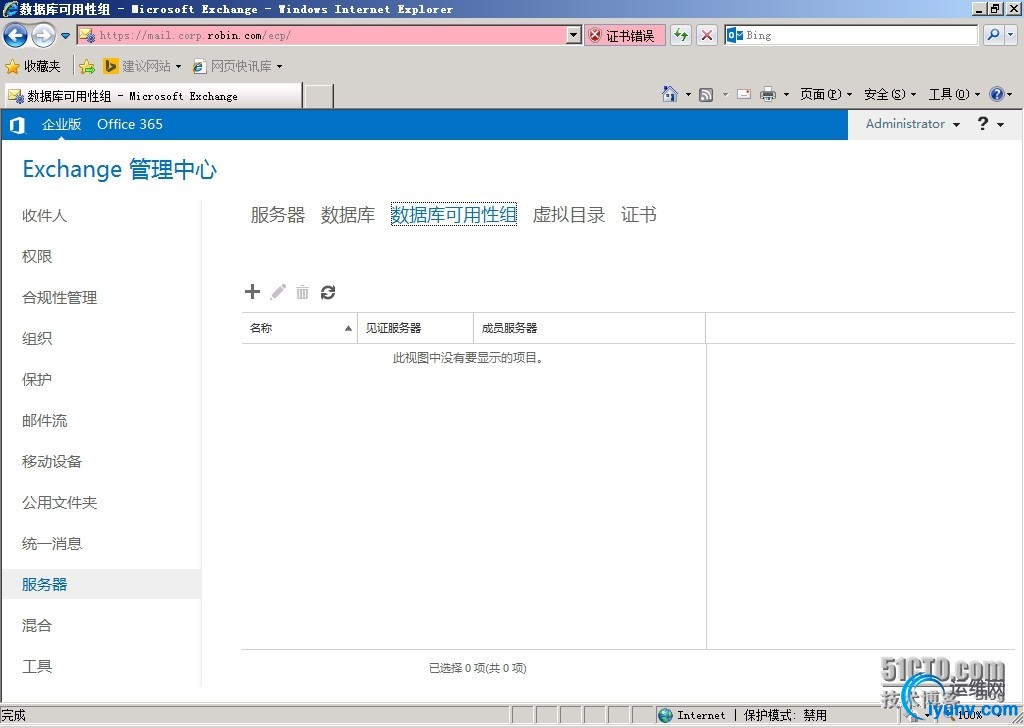Switch to the 虚拟目录 tab
This screenshot has height=728, width=1024.
569,215
